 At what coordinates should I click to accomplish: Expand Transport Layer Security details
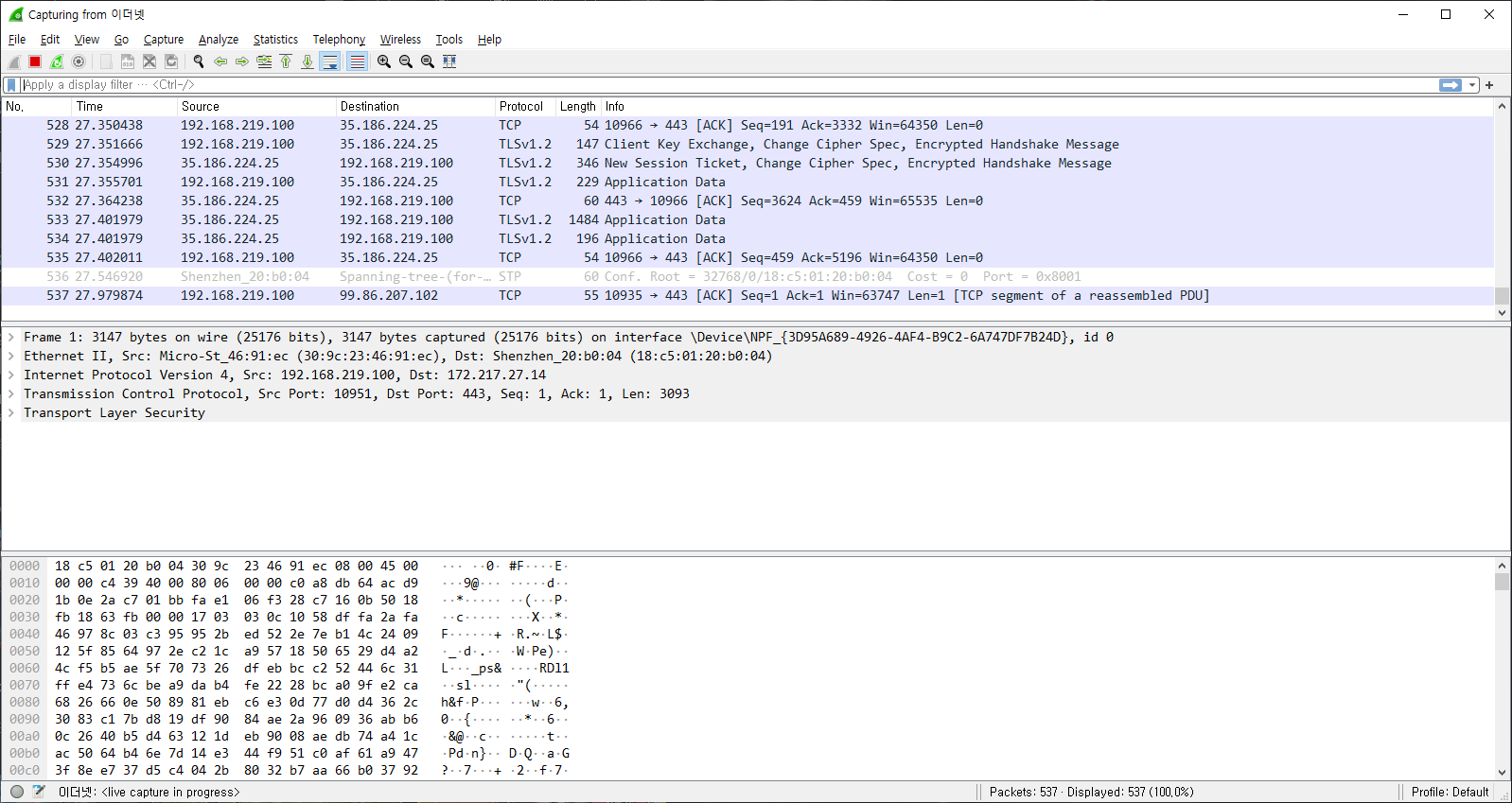tap(11, 413)
